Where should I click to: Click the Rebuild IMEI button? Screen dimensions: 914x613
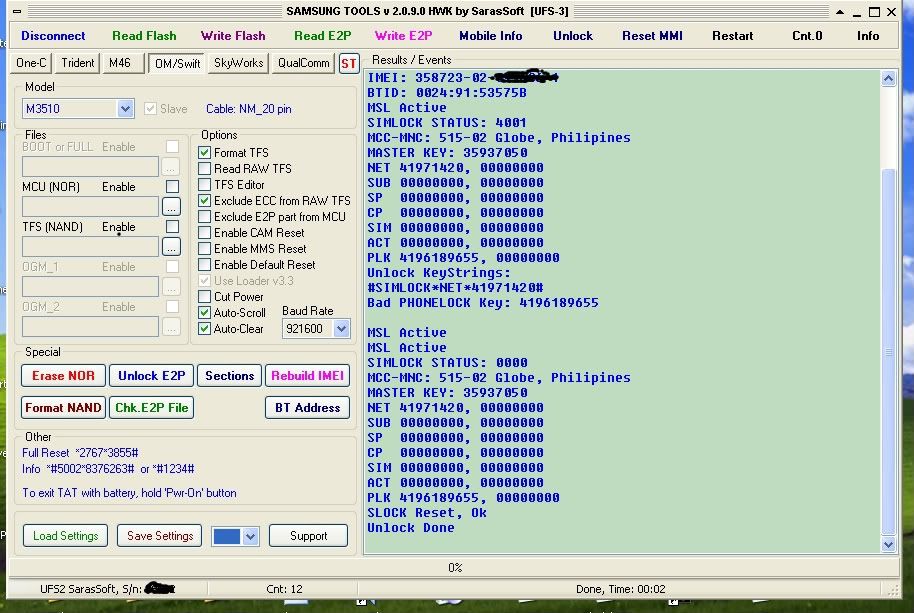click(x=307, y=376)
